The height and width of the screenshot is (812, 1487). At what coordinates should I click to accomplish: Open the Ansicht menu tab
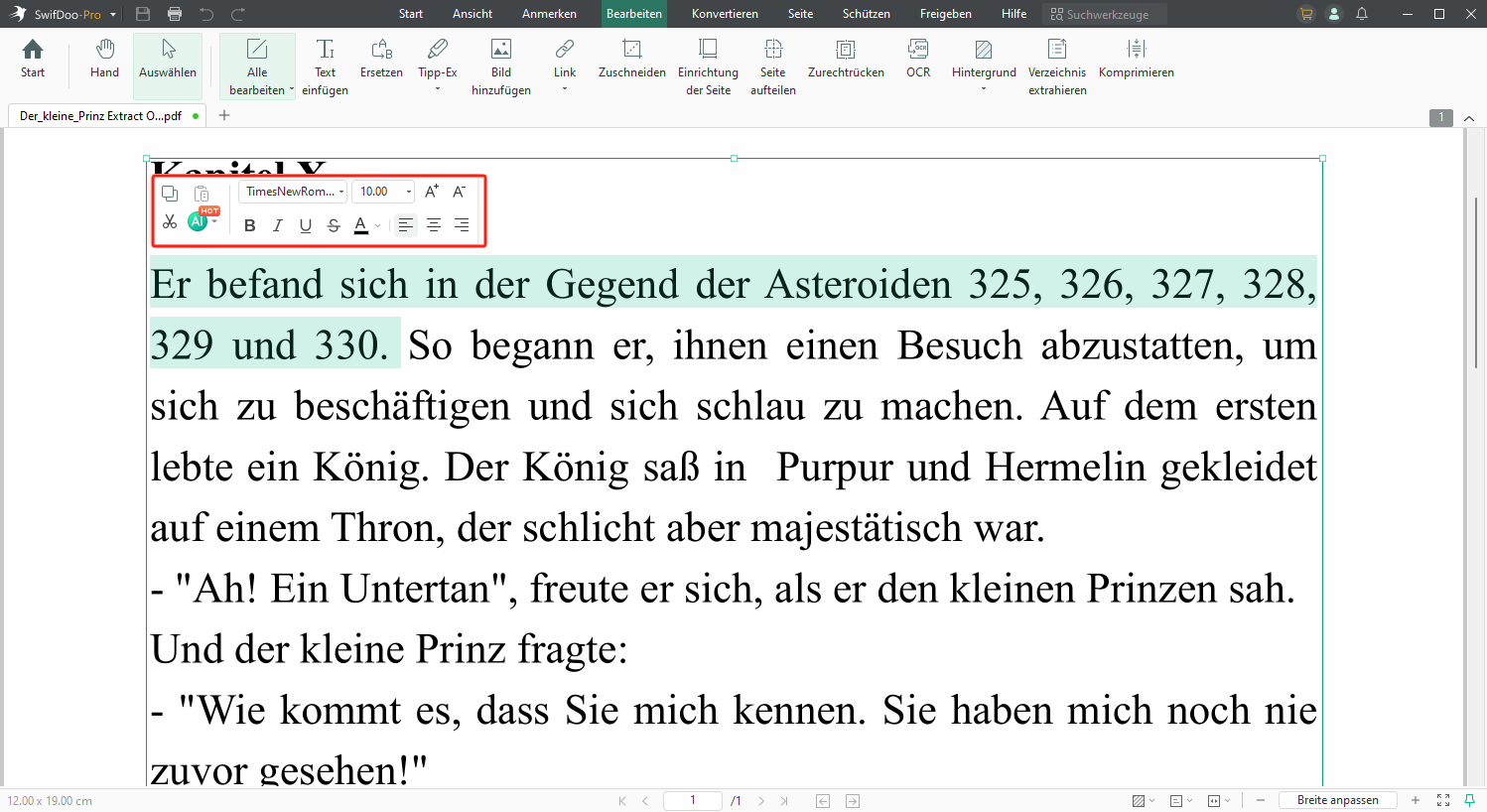473,14
